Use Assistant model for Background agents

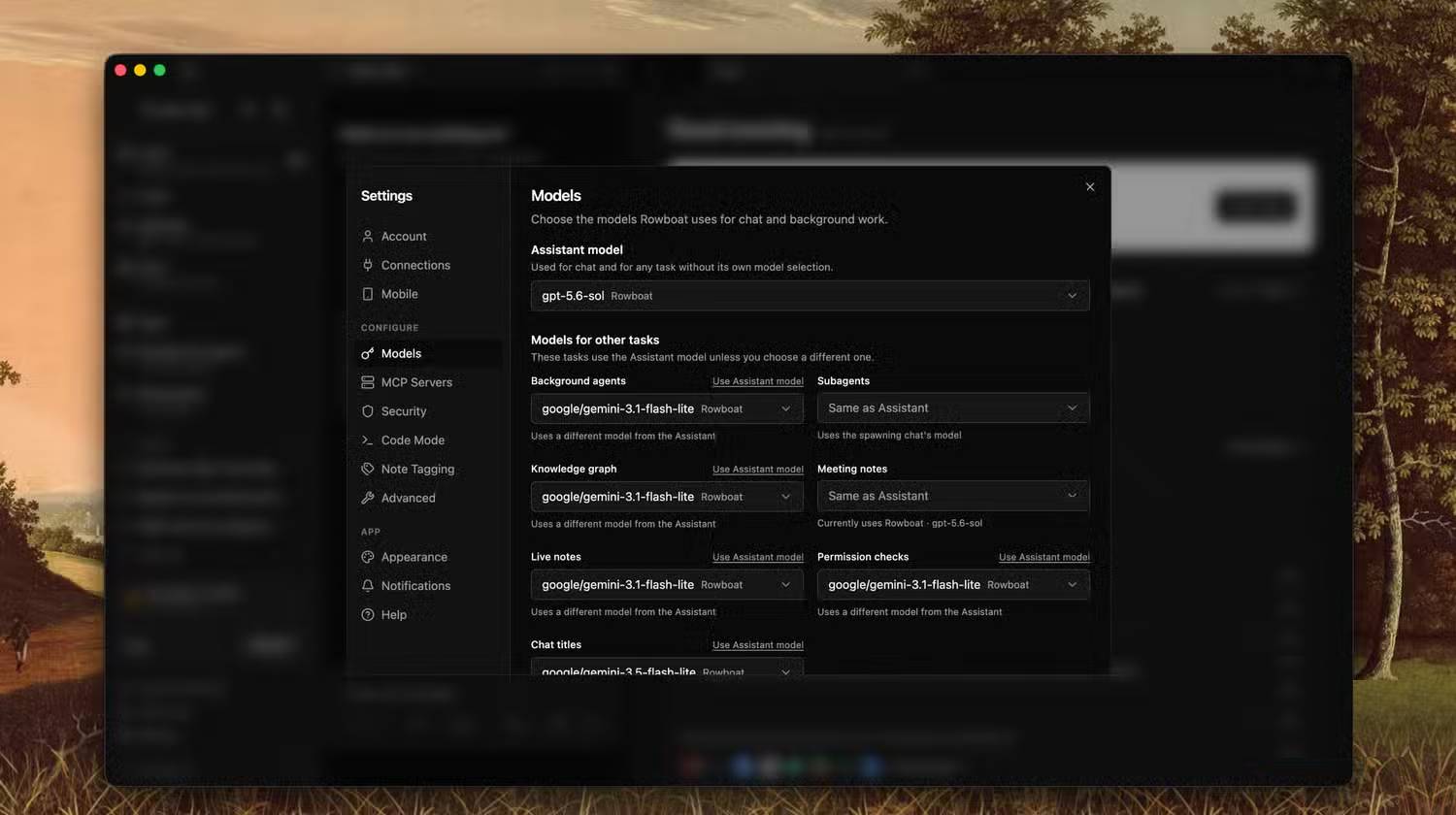tap(758, 381)
